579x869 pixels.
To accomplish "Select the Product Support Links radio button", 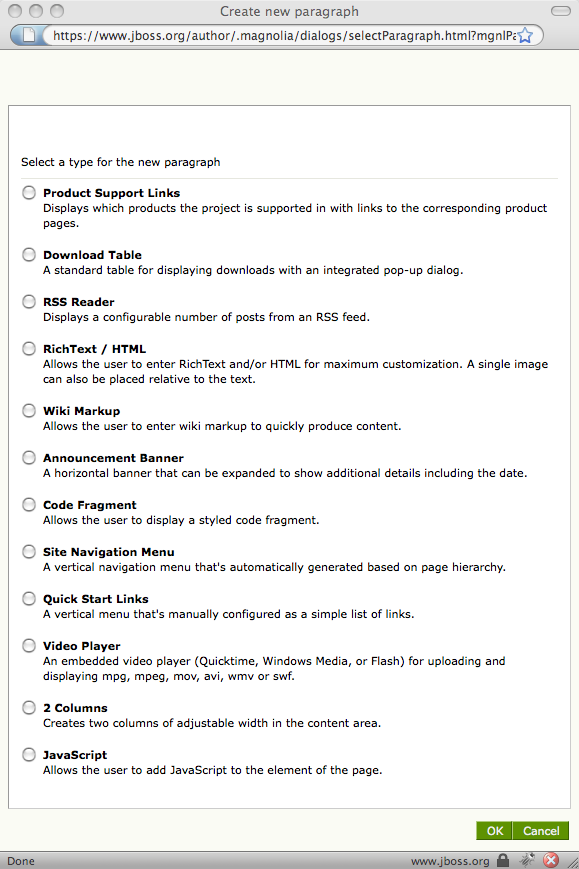I will [x=29, y=192].
